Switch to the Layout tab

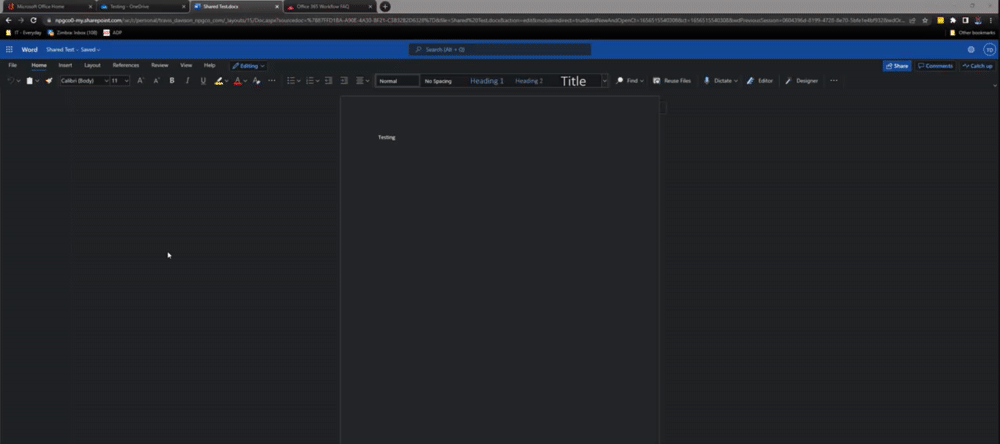[x=92, y=65]
